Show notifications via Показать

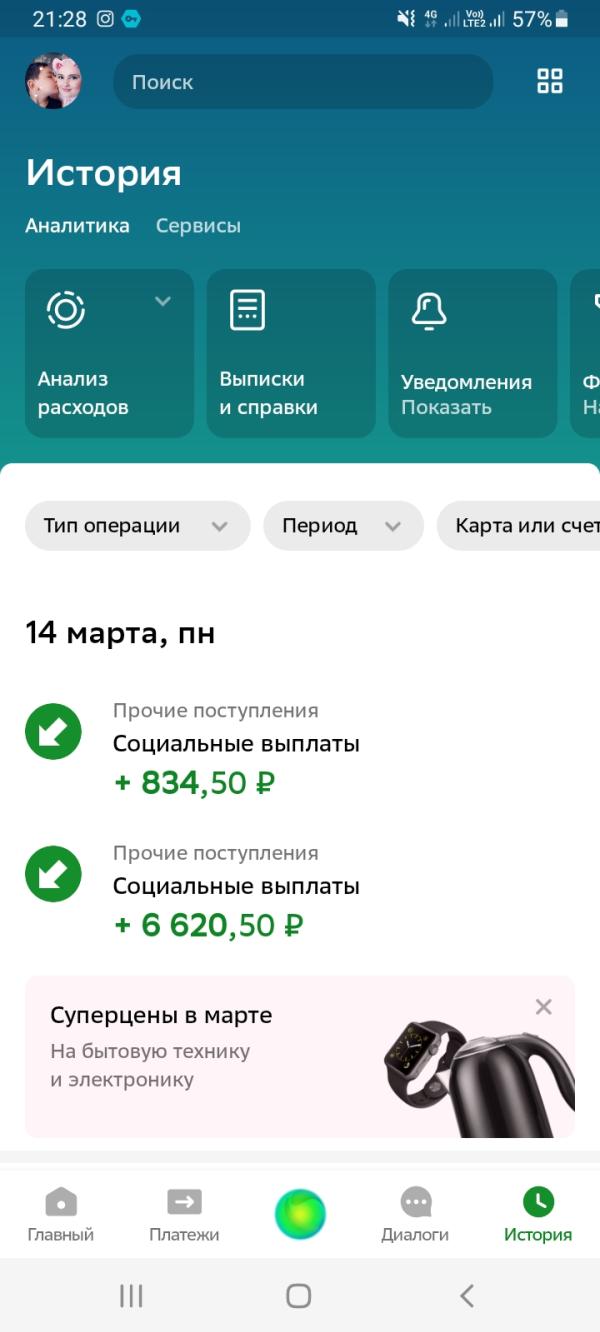[446, 408]
